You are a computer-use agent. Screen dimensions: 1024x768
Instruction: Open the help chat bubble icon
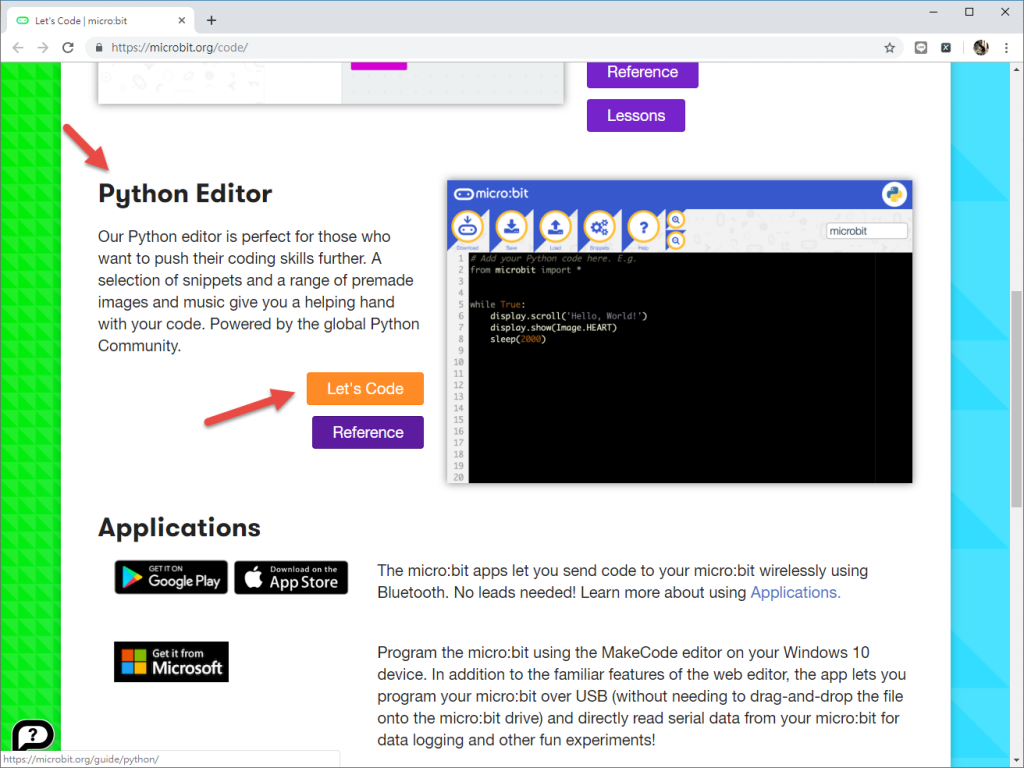coord(33,736)
